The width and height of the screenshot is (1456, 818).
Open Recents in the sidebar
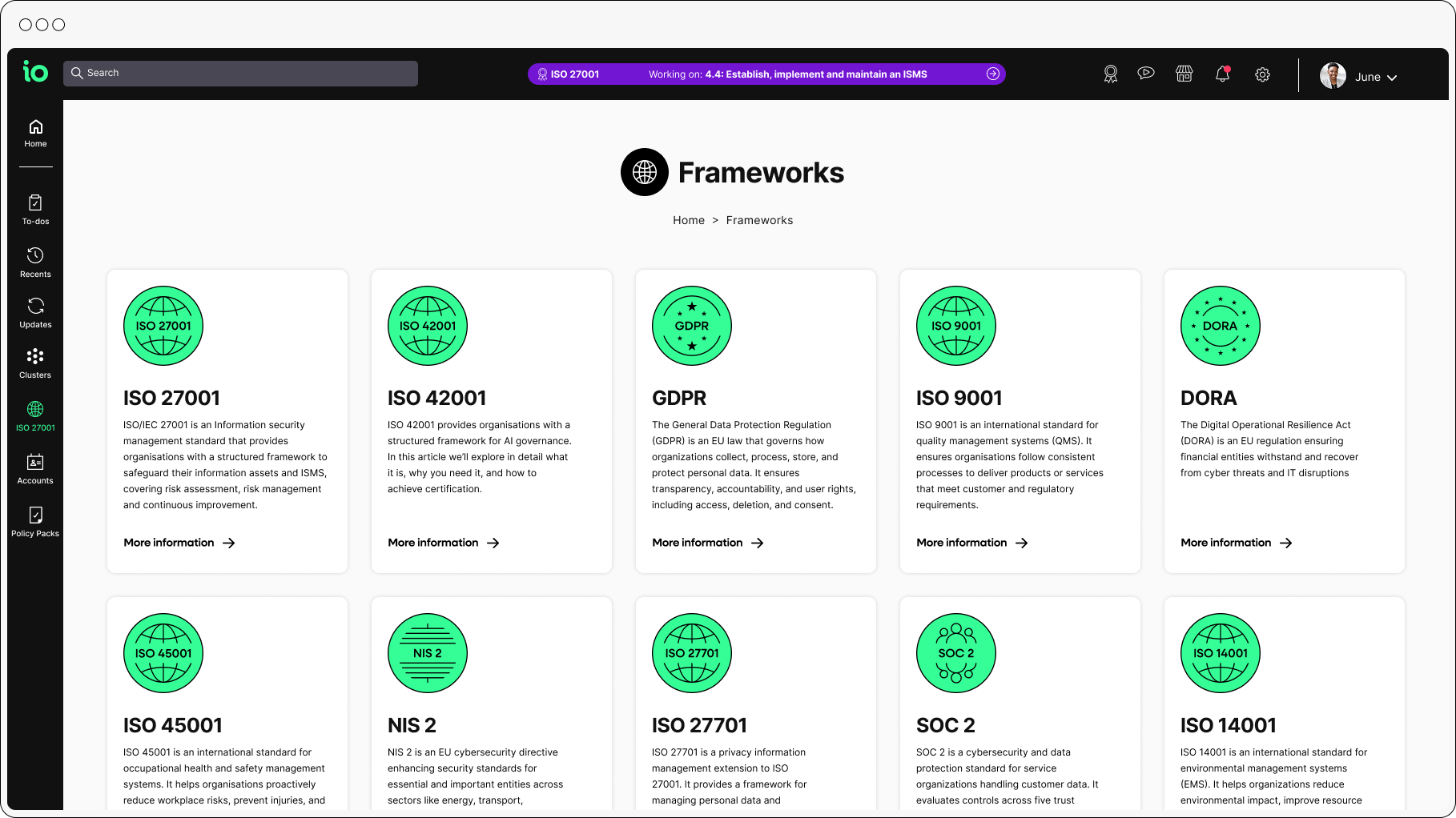35,263
